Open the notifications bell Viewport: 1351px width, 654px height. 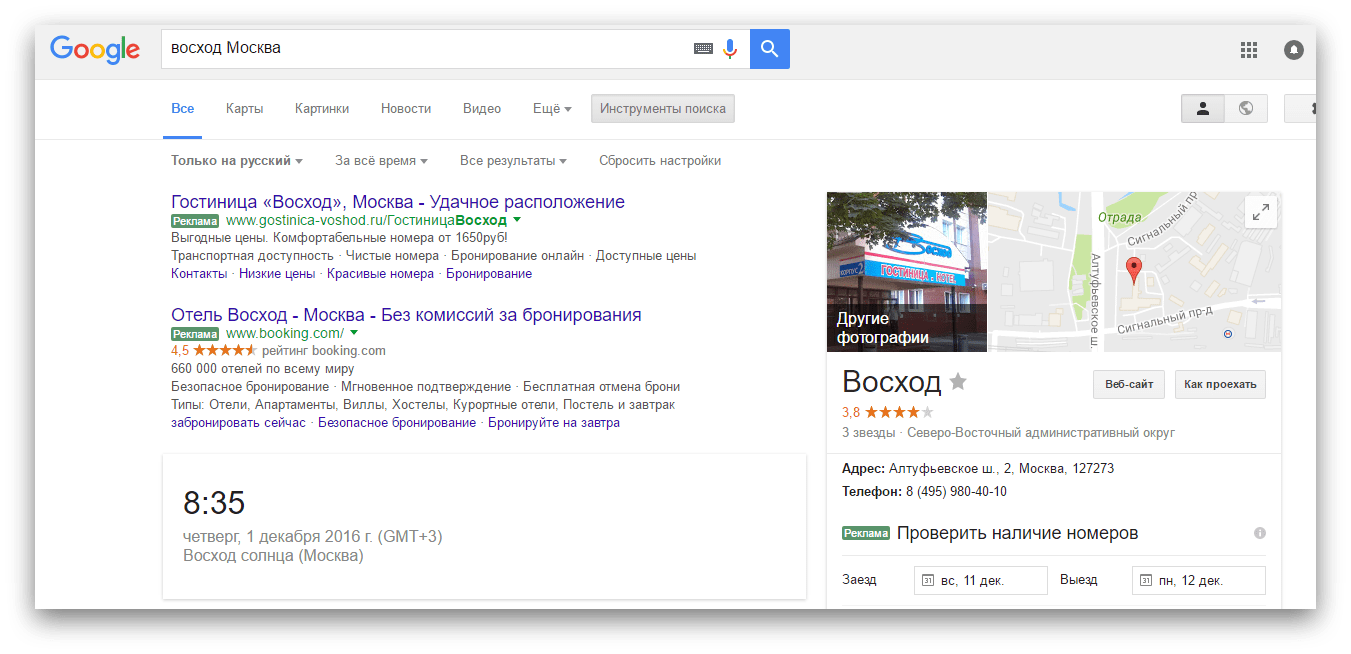pyautogui.click(x=1294, y=49)
